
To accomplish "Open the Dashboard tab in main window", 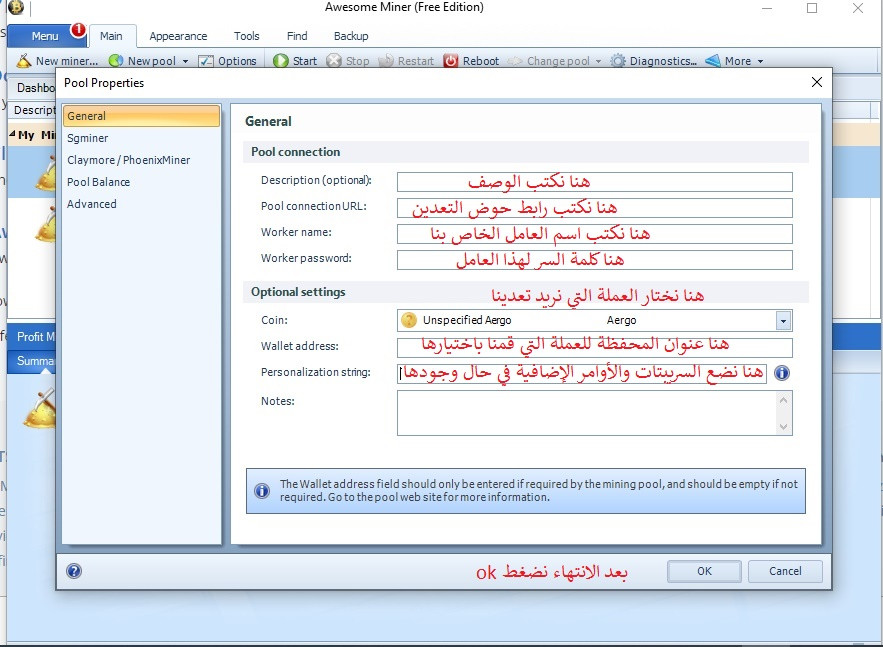I will click(x=34, y=88).
